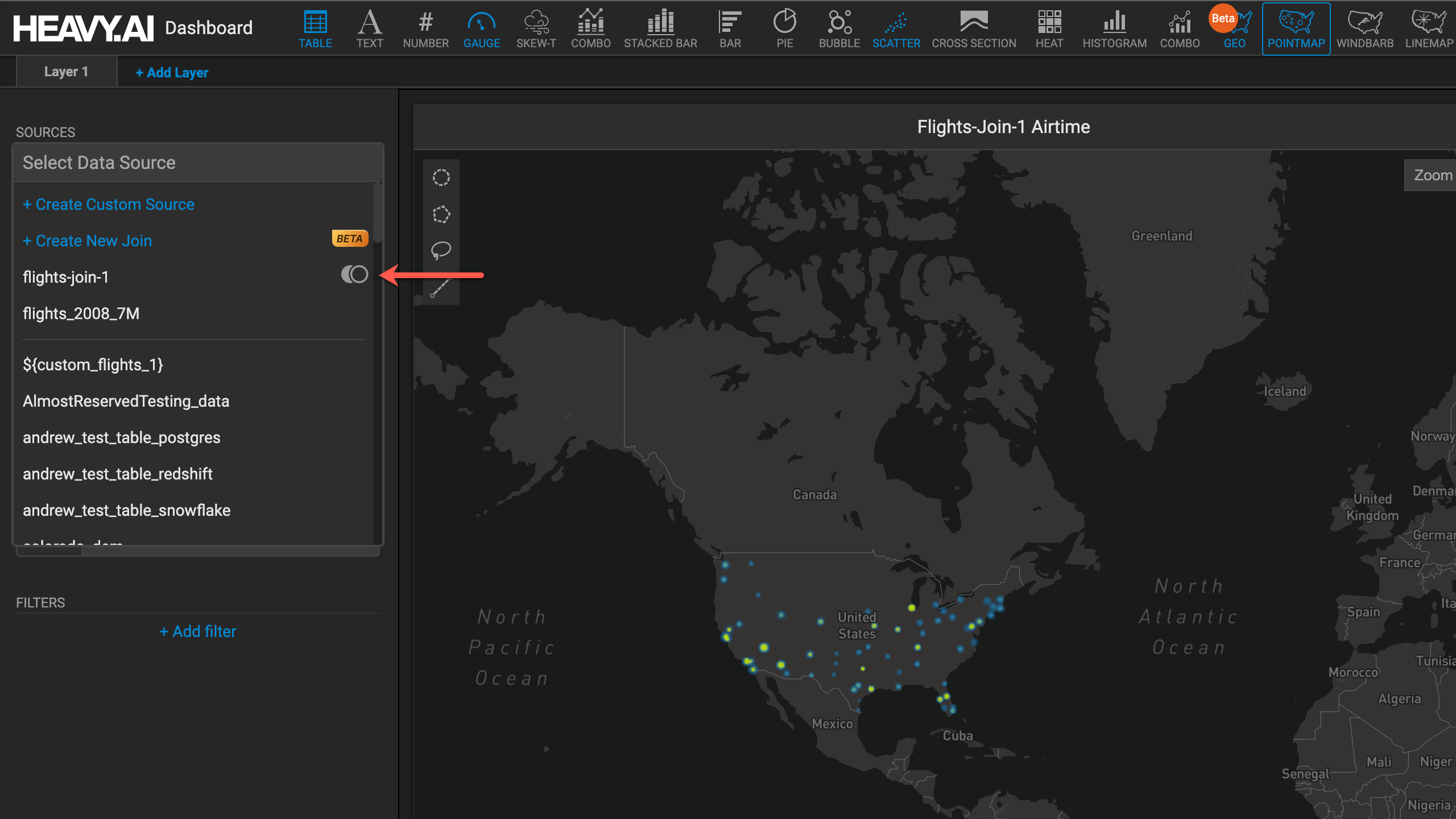Switch to the Layer 1 tab
1456x819 pixels.
66,72
